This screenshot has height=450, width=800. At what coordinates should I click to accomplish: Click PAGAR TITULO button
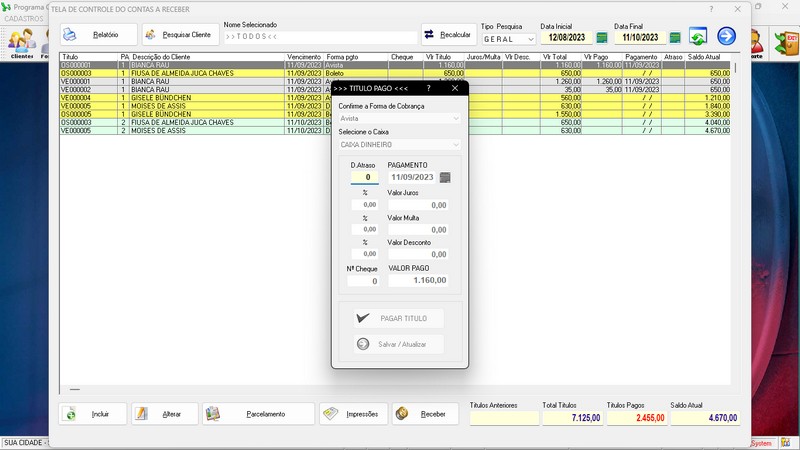pos(399,318)
